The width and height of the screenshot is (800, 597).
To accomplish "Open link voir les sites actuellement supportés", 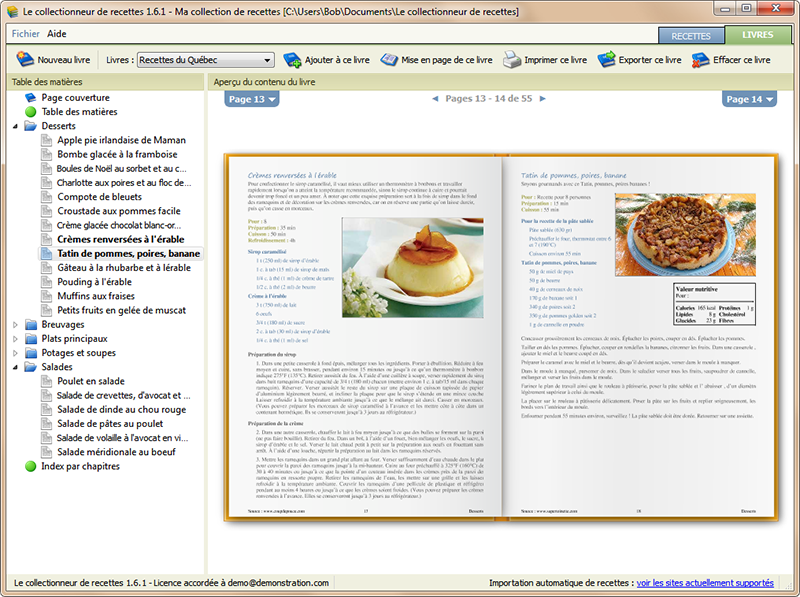I will 705,583.
